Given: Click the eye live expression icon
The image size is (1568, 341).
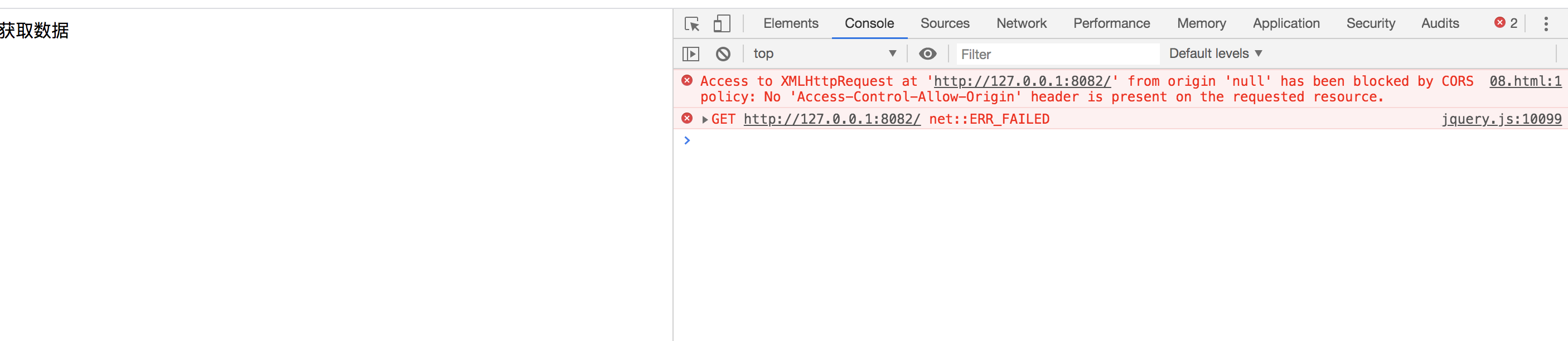Looking at the screenshot, I should [x=928, y=54].
